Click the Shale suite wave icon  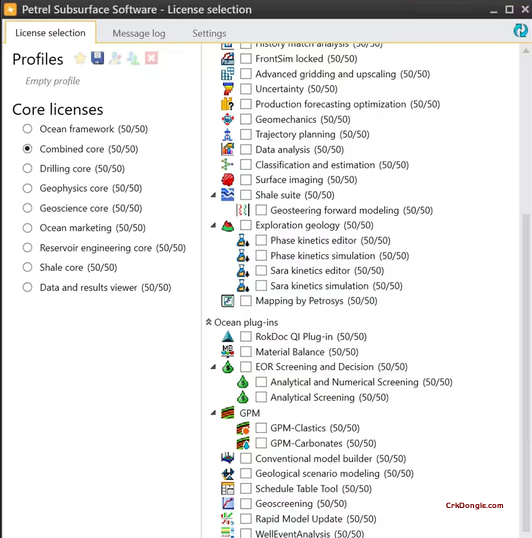pyautogui.click(x=227, y=195)
